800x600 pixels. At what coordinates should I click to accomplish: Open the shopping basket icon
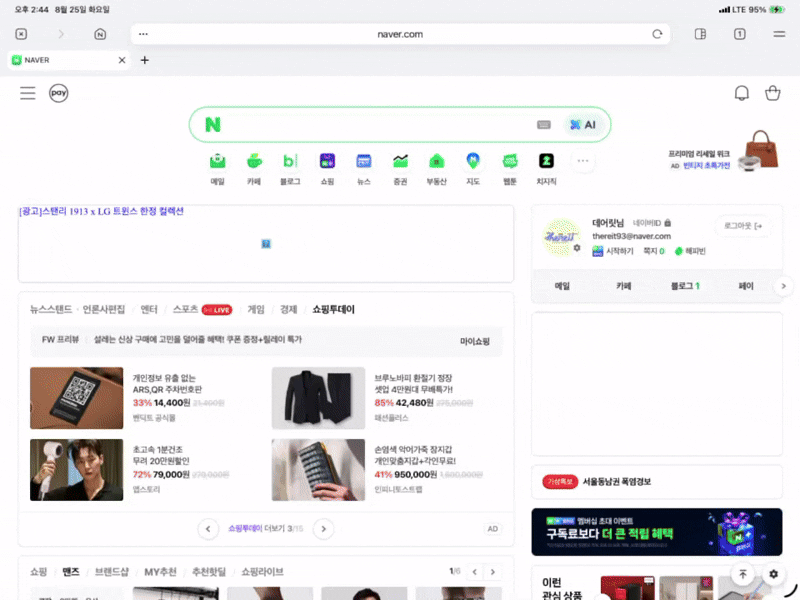(x=772, y=93)
